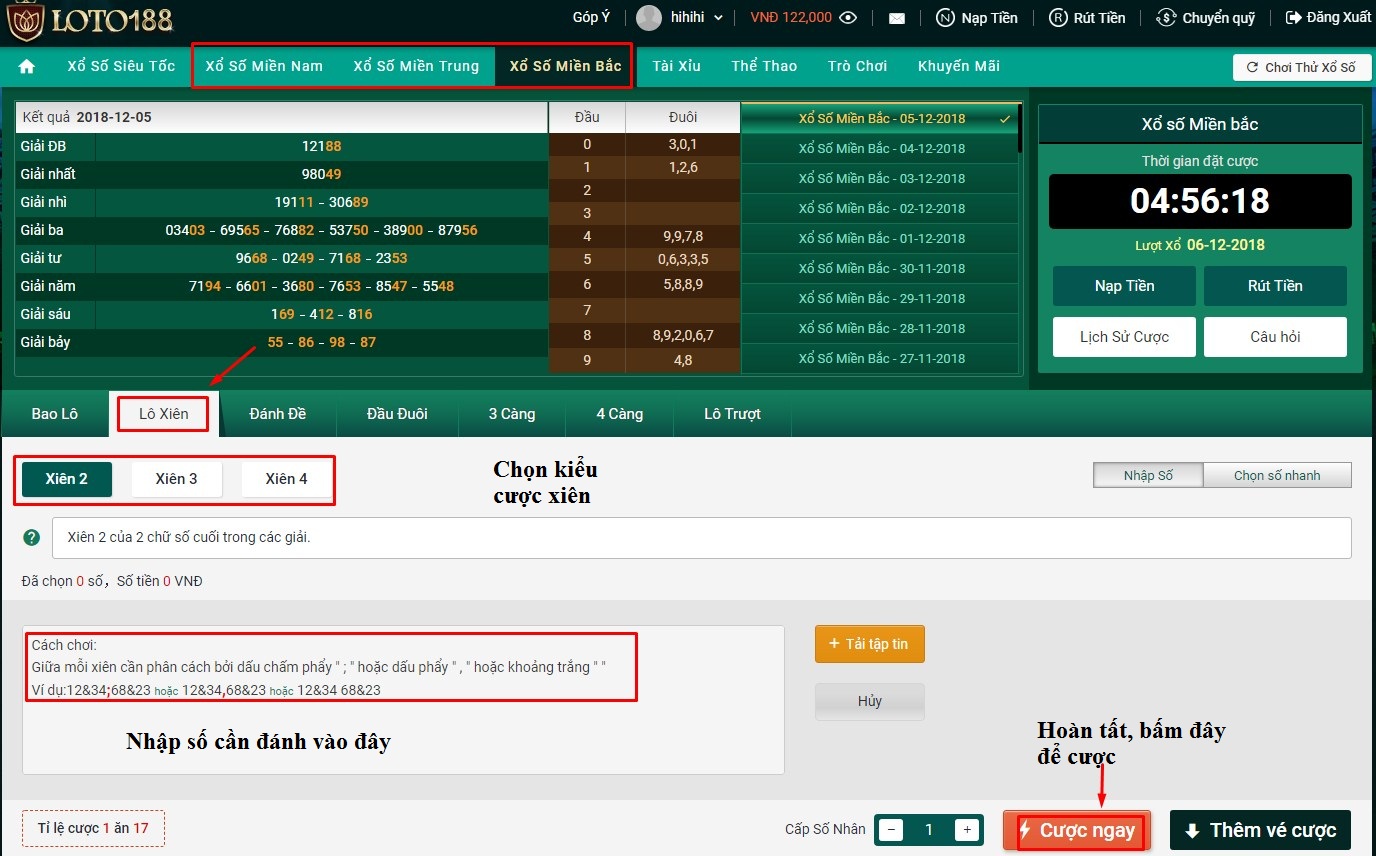This screenshot has width=1376, height=856.
Task: Increase Cấp Số Nhân with plus
Action: point(966,830)
